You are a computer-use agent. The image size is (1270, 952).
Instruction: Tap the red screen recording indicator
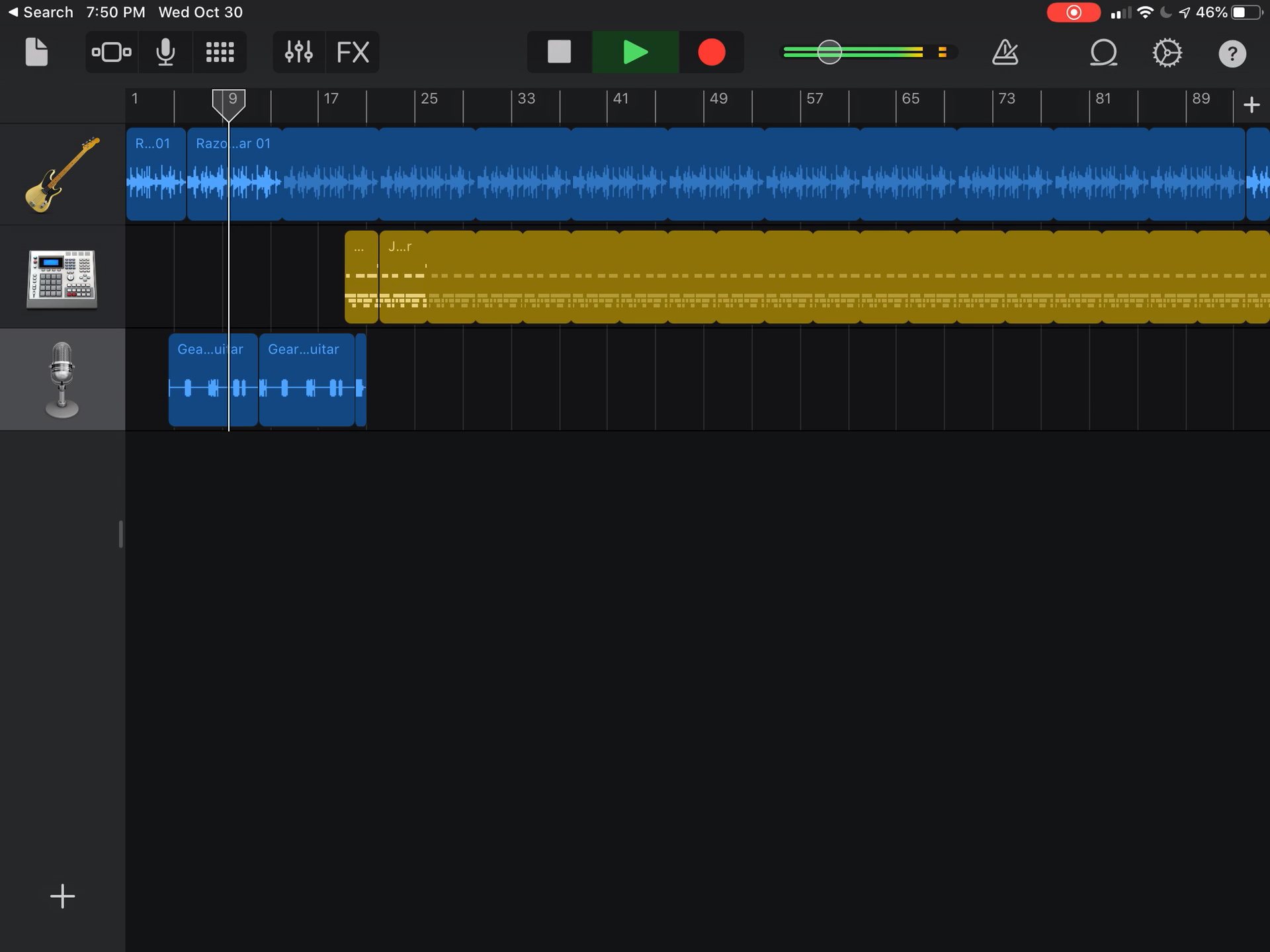pyautogui.click(x=1073, y=13)
